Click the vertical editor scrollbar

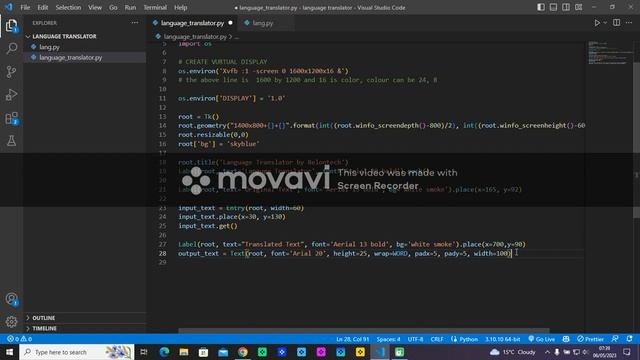636,140
